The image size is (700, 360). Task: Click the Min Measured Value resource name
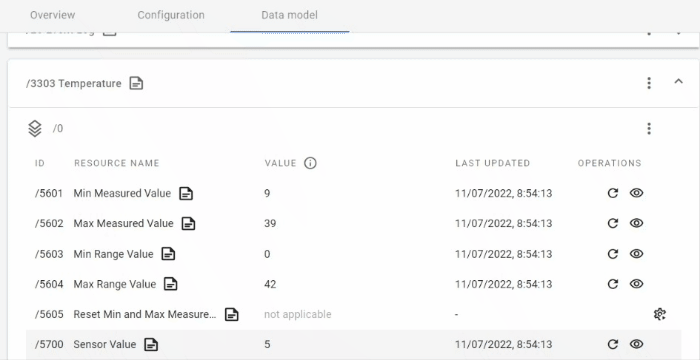122,193
